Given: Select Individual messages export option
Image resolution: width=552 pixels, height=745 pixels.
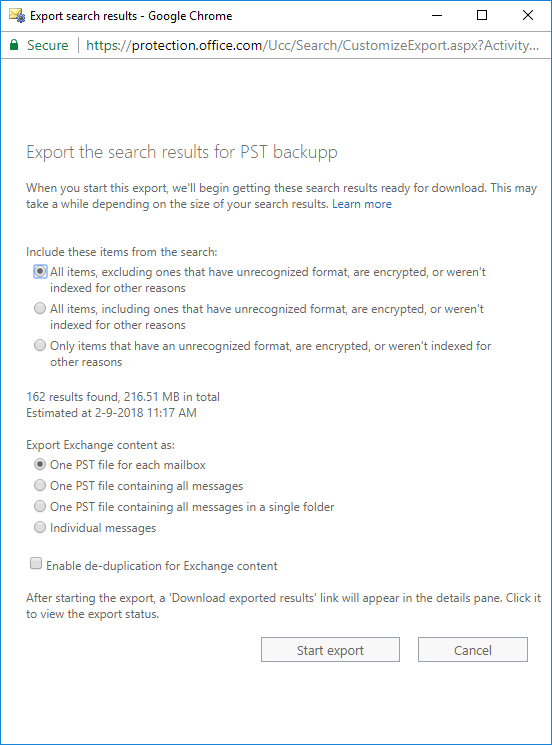Looking at the screenshot, I should [x=40, y=527].
